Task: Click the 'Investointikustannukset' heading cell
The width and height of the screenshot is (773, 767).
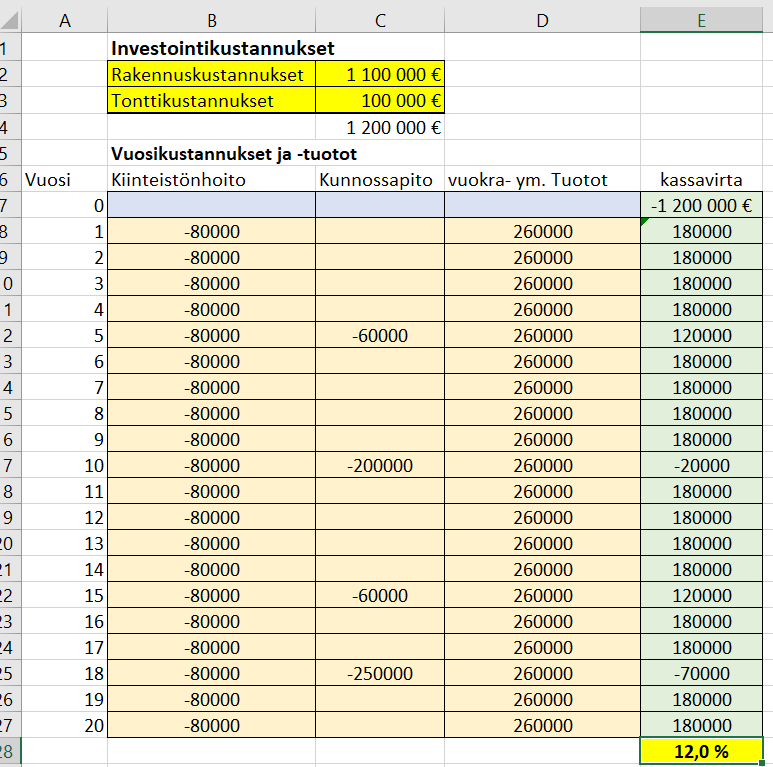Action: pos(211,48)
